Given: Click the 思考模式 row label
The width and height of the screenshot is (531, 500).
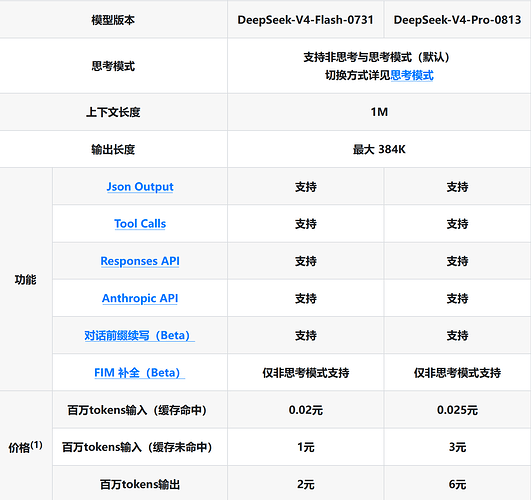Looking at the screenshot, I should [113, 66].
